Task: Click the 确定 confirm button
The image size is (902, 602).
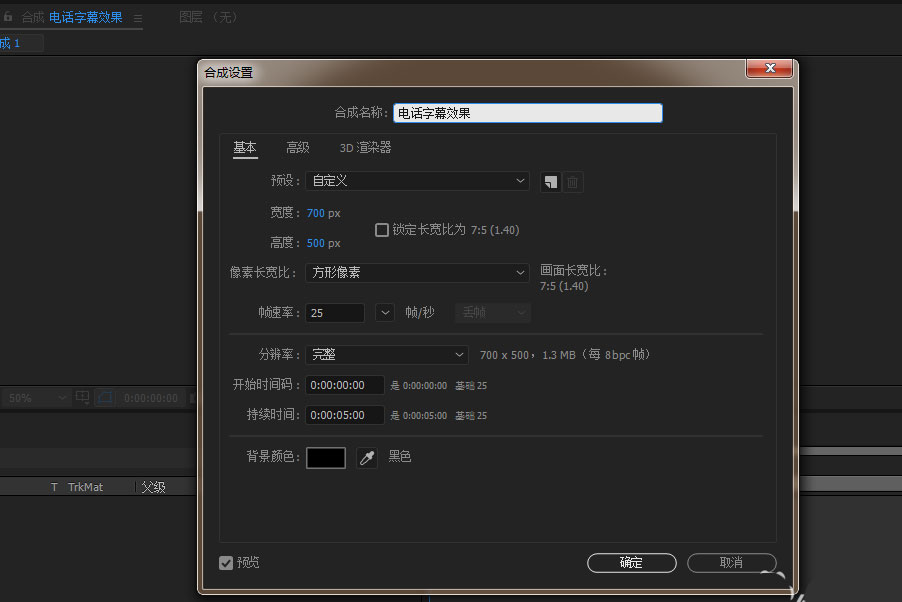Action: (631, 562)
